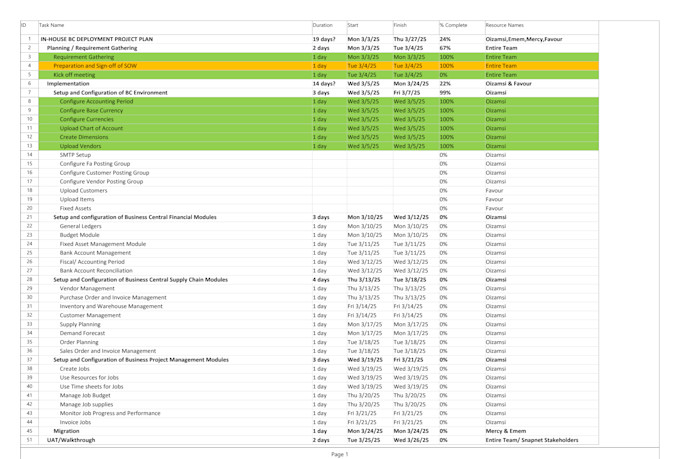The image size is (680, 459).
Task: Click the Upload Items task name
Action: [77, 200]
